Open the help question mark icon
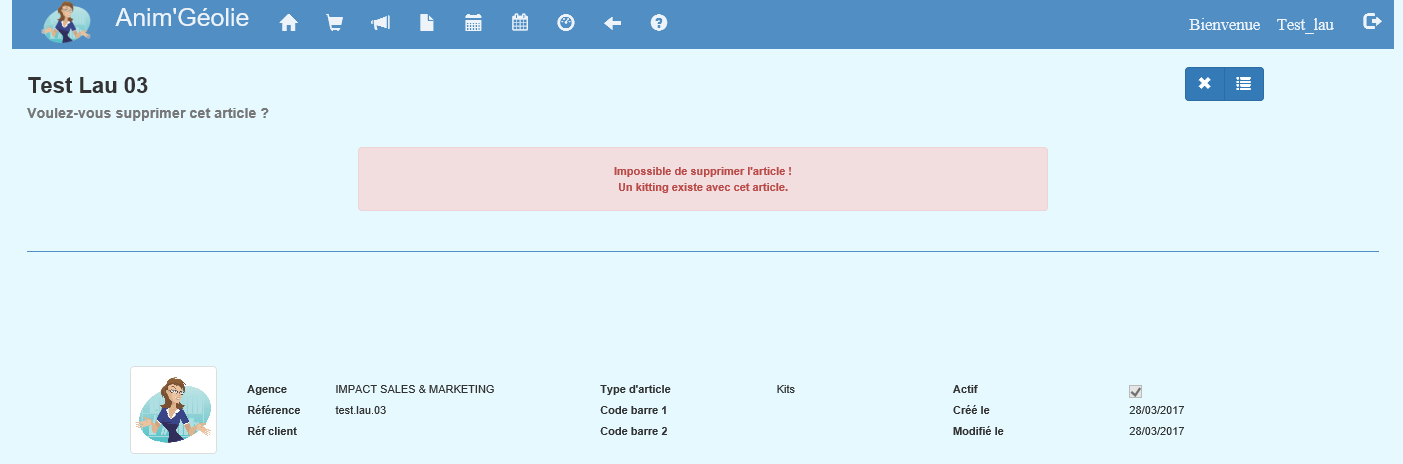Screen dimensions: 1403x464 [659, 23]
